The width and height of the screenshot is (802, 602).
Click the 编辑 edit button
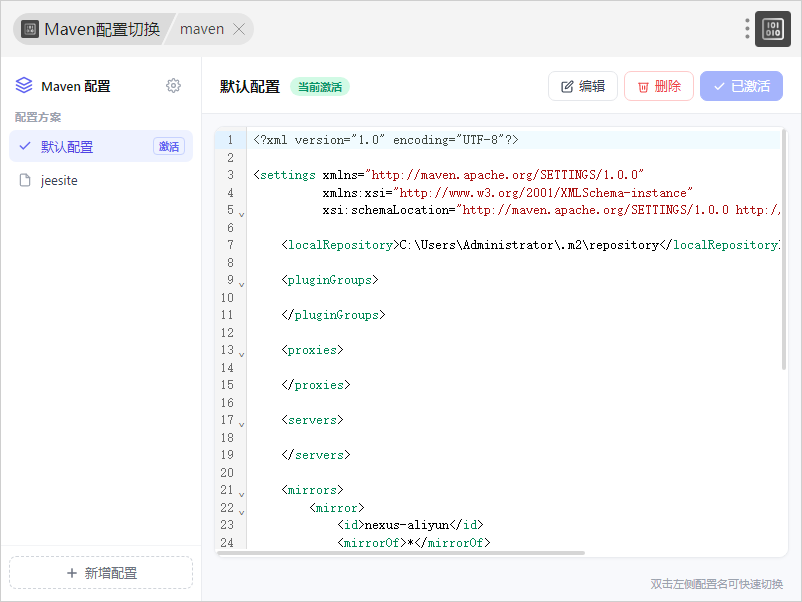[583, 86]
